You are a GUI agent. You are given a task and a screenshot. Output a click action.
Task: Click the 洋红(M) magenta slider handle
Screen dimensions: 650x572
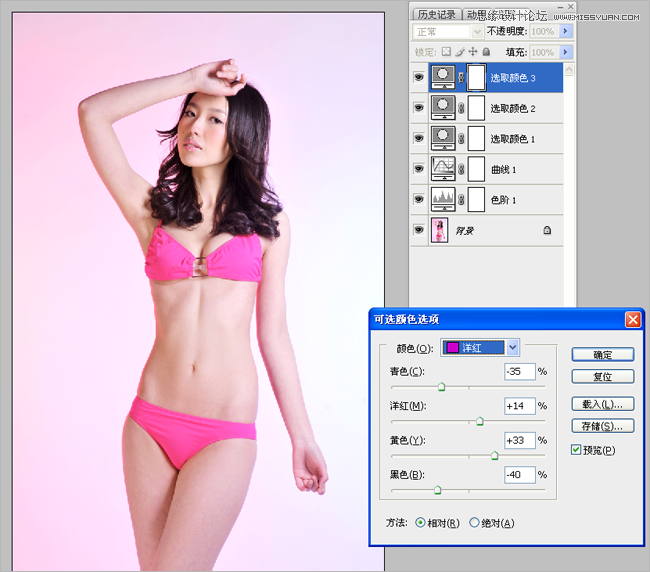coord(480,421)
